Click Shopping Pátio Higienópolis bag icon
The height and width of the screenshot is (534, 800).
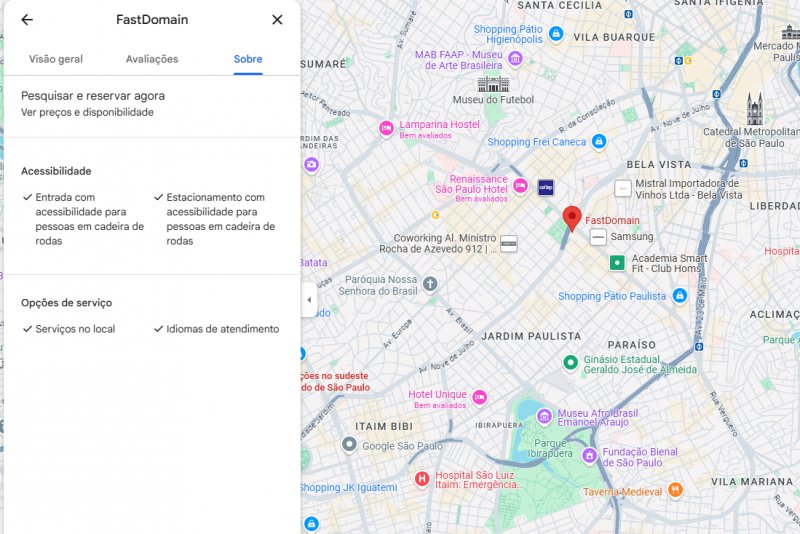pos(556,34)
